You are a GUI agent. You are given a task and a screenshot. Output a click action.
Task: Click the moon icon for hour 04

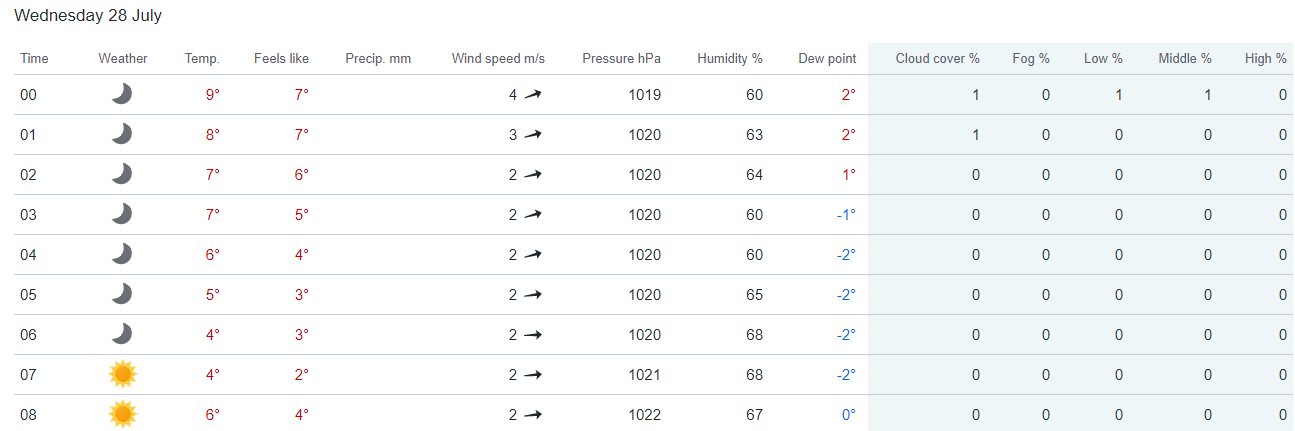[122, 254]
